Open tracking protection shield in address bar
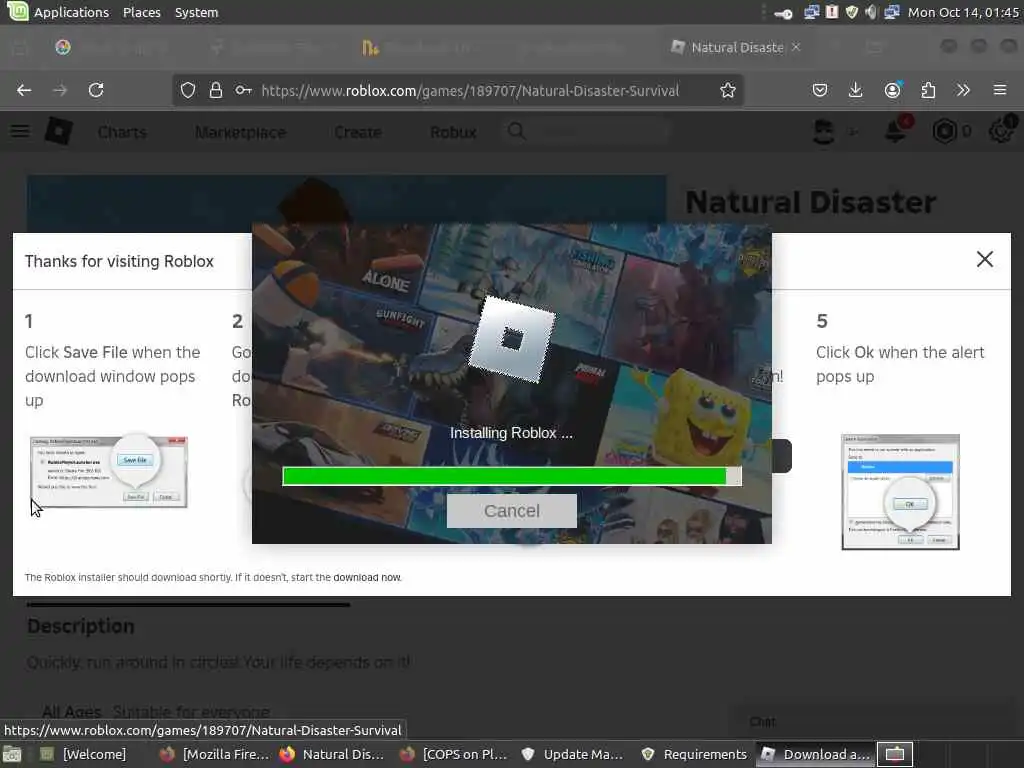Screen dimensions: 1024x768 [x=188, y=90]
